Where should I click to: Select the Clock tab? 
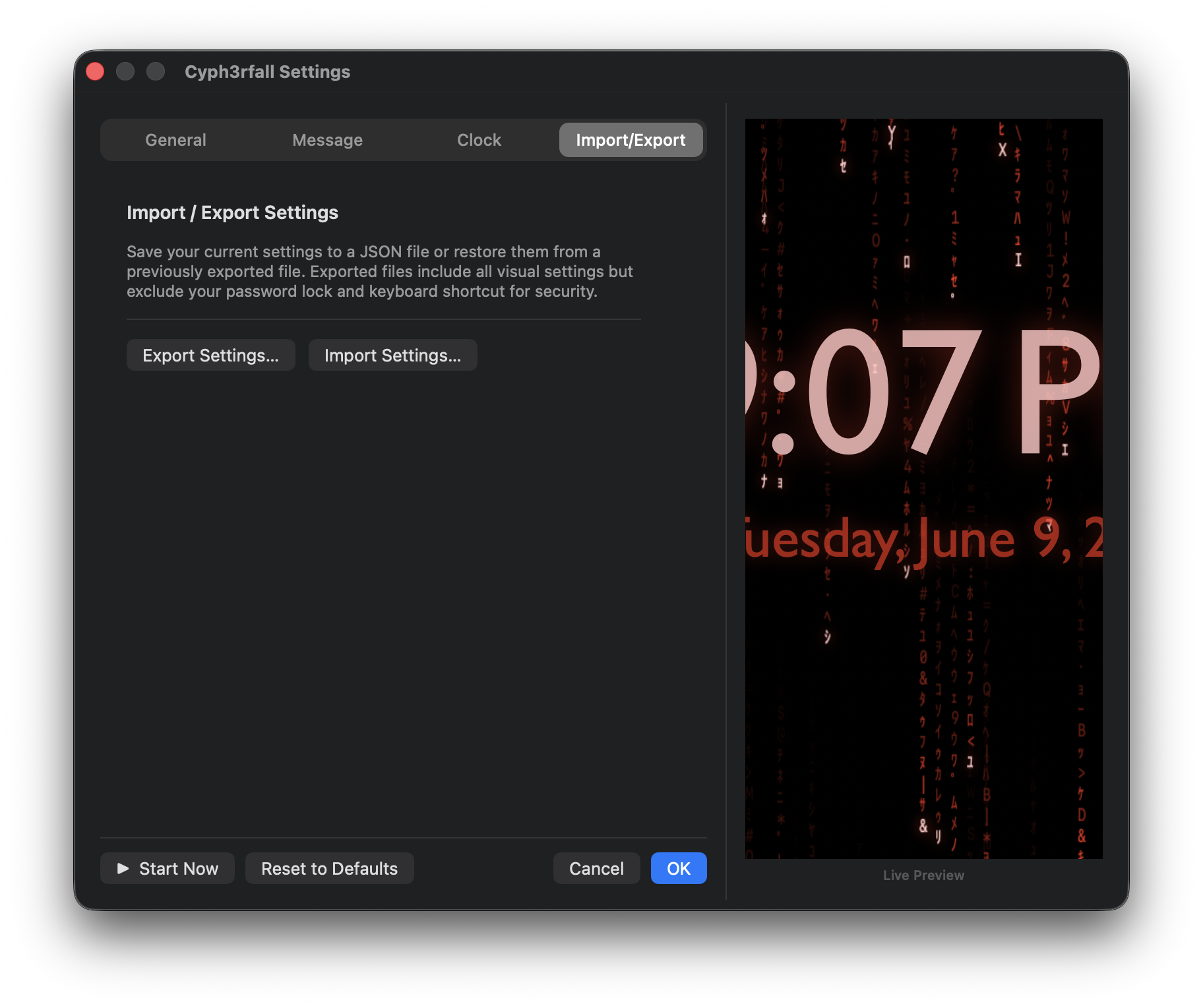(x=479, y=140)
